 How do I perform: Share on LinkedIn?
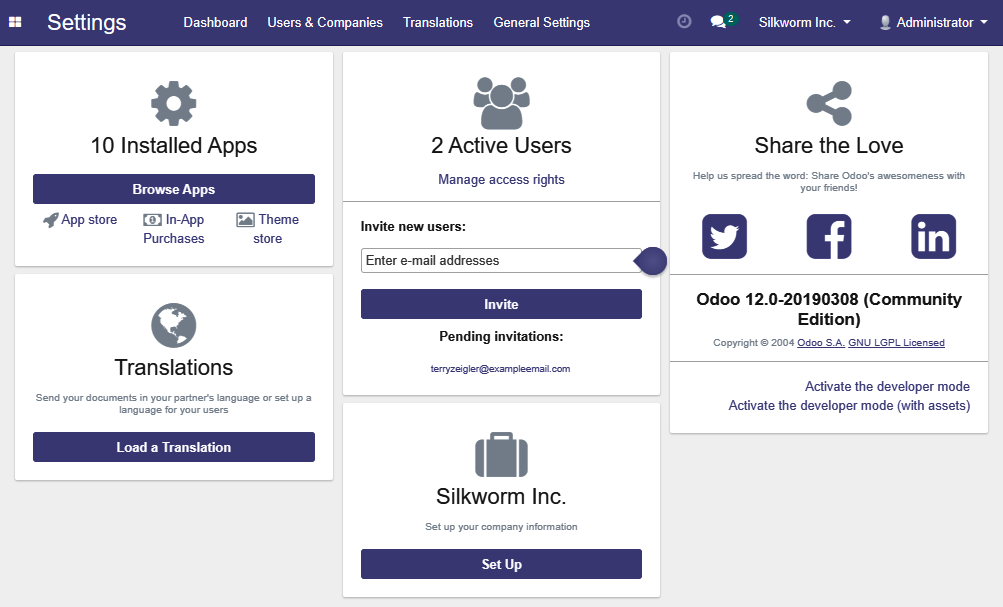pyautogui.click(x=933, y=237)
